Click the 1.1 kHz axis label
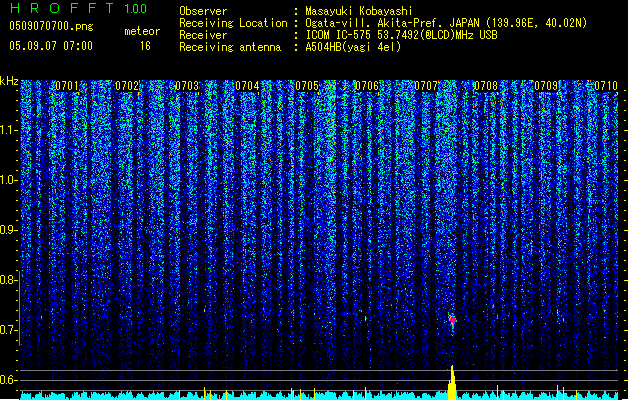629x400 pixels. [9, 130]
